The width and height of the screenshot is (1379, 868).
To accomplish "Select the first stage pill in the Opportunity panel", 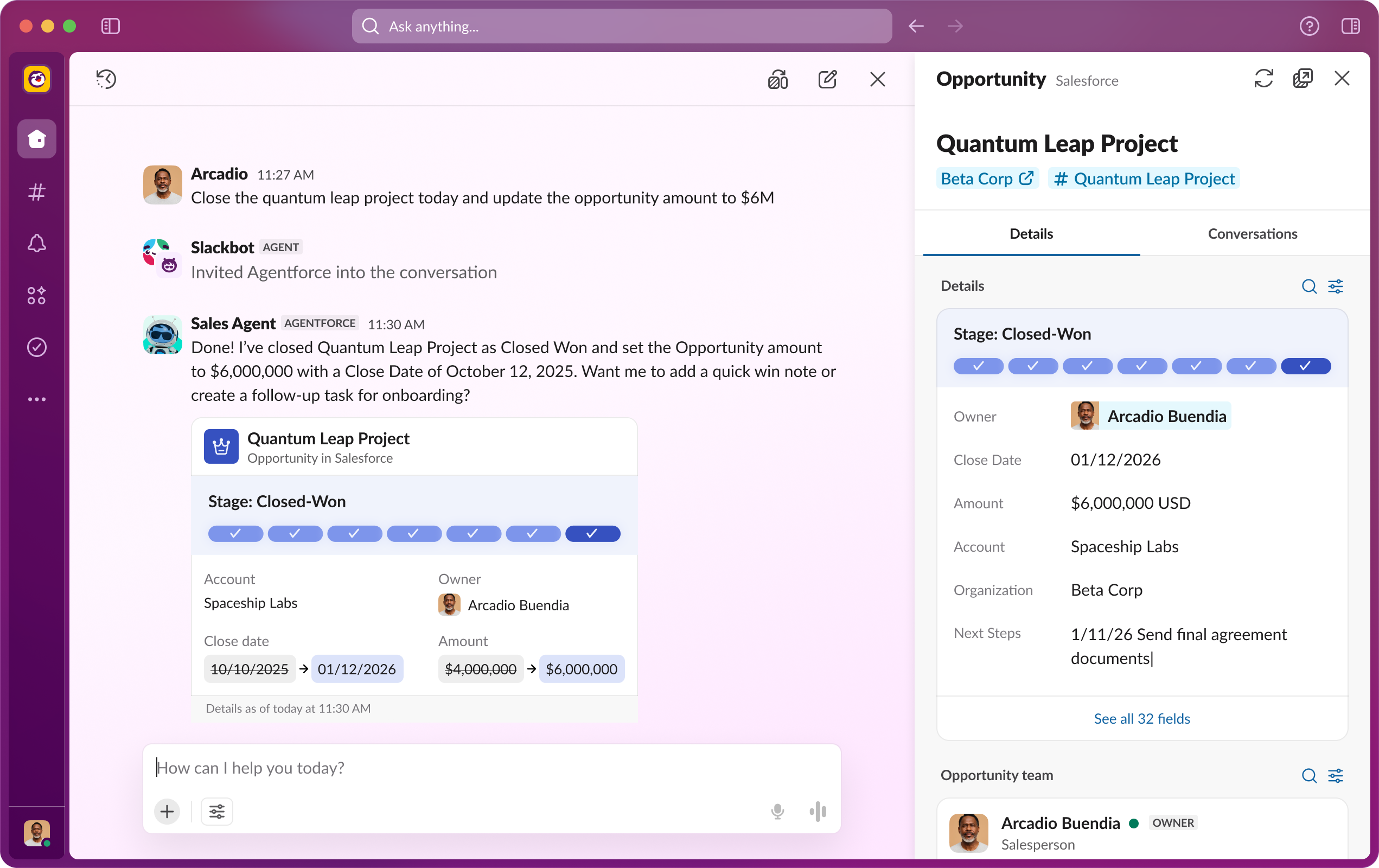I will (x=978, y=366).
